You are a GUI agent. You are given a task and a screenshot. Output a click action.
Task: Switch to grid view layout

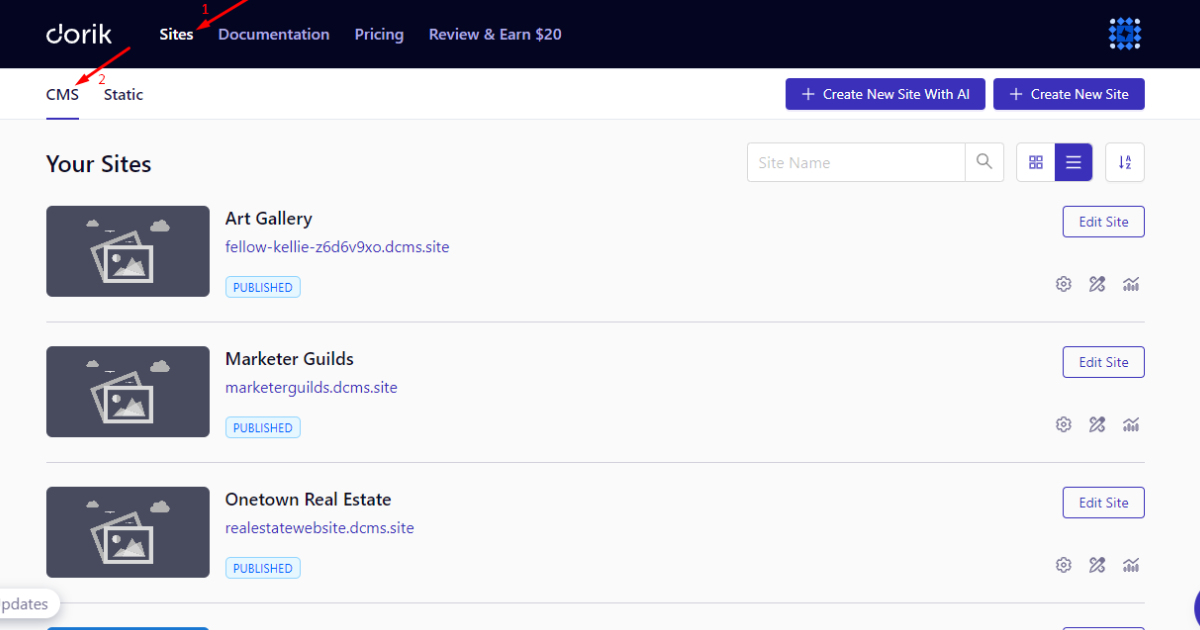(1036, 162)
